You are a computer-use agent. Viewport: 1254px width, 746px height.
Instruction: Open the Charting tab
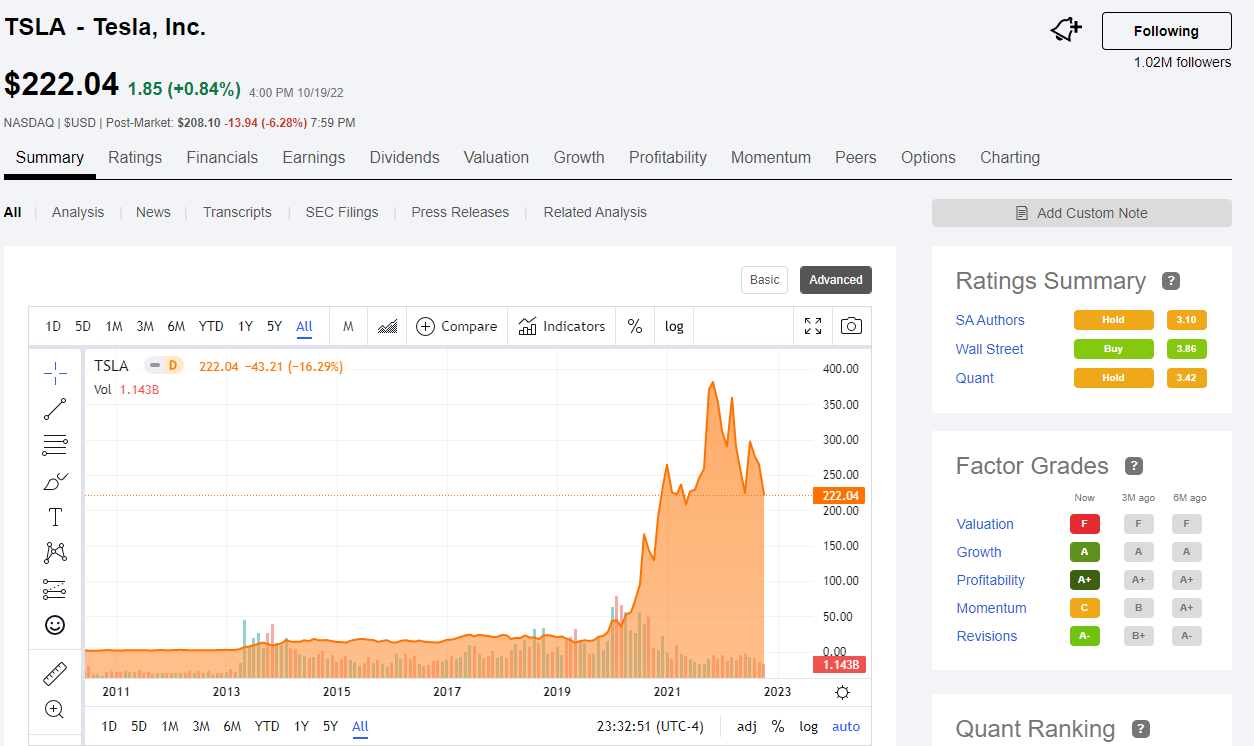coord(1010,157)
